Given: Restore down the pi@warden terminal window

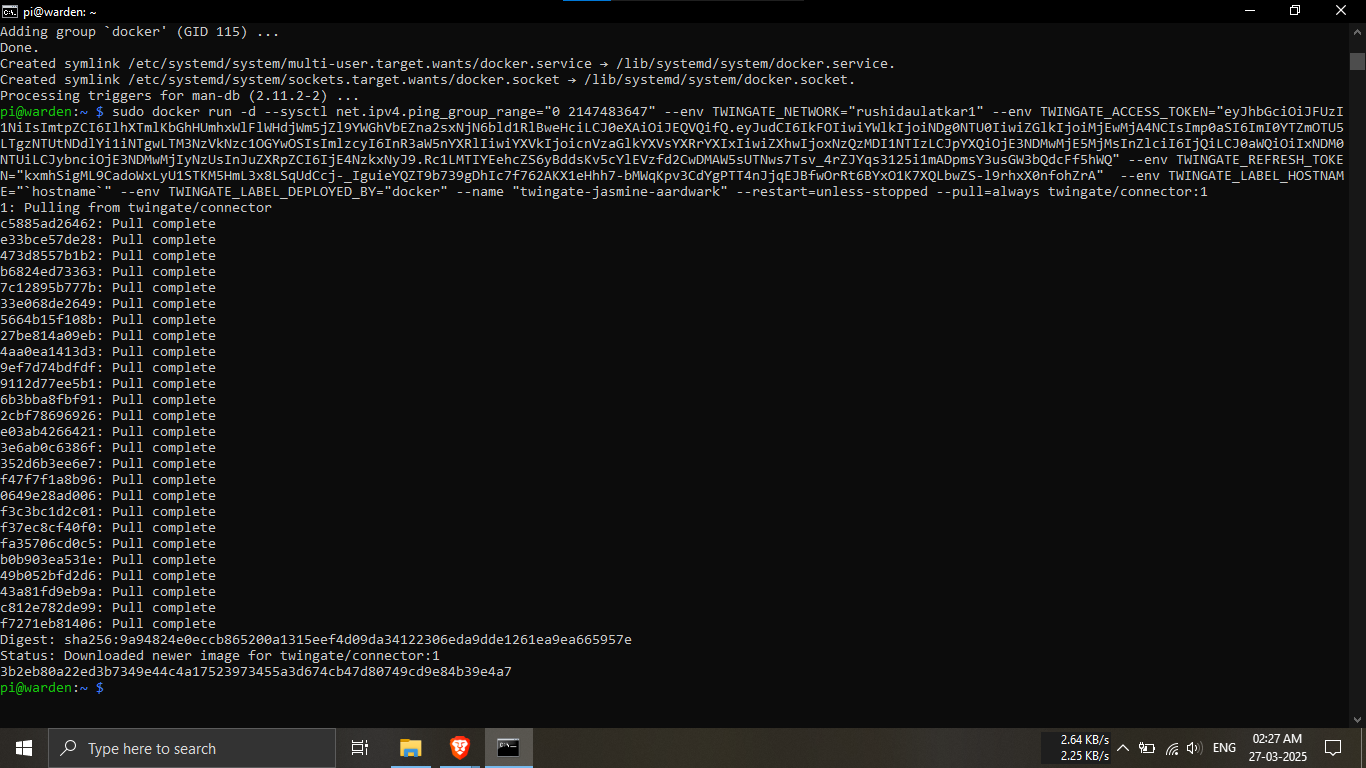Looking at the screenshot, I should [1295, 11].
